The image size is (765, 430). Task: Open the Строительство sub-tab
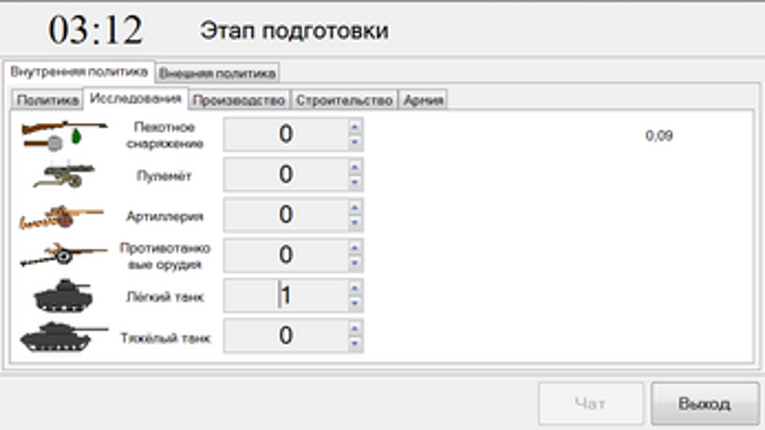344,100
